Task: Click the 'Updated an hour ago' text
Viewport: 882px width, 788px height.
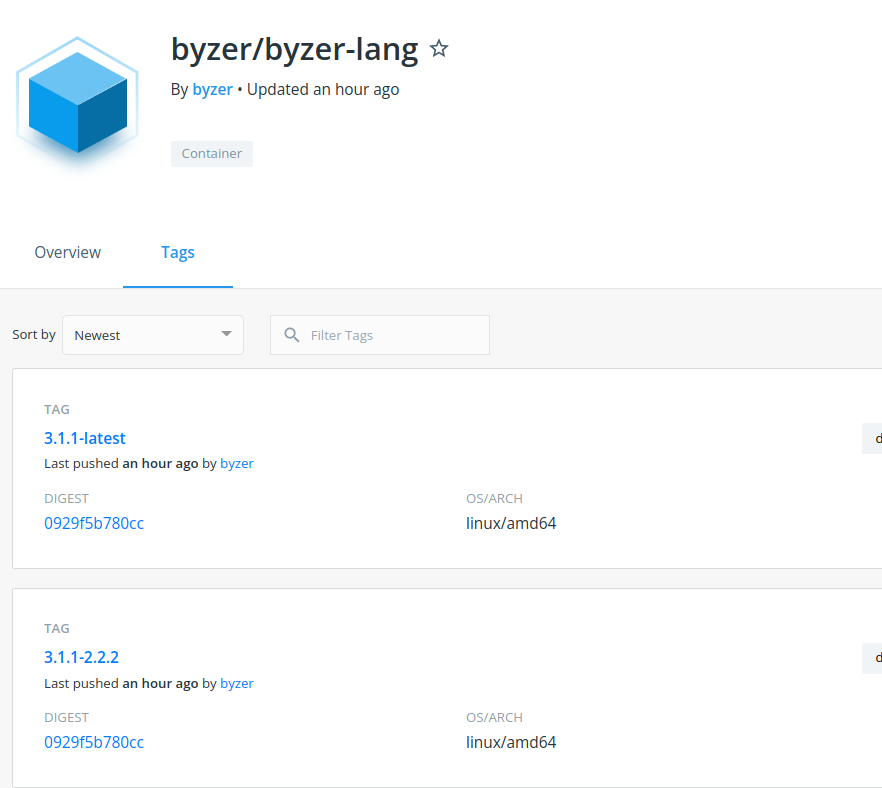Action: coord(323,89)
